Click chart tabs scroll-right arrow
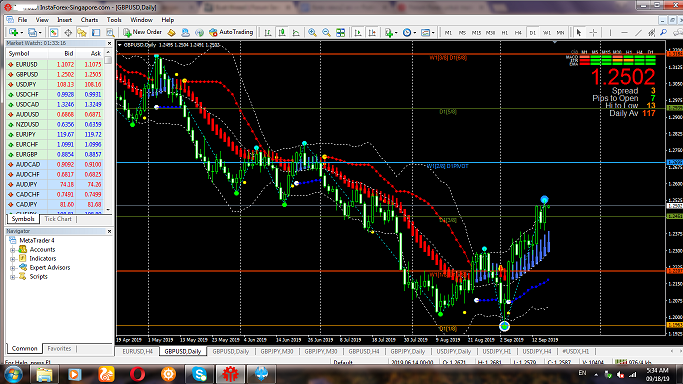The width and height of the screenshot is (683, 384). pos(680,351)
